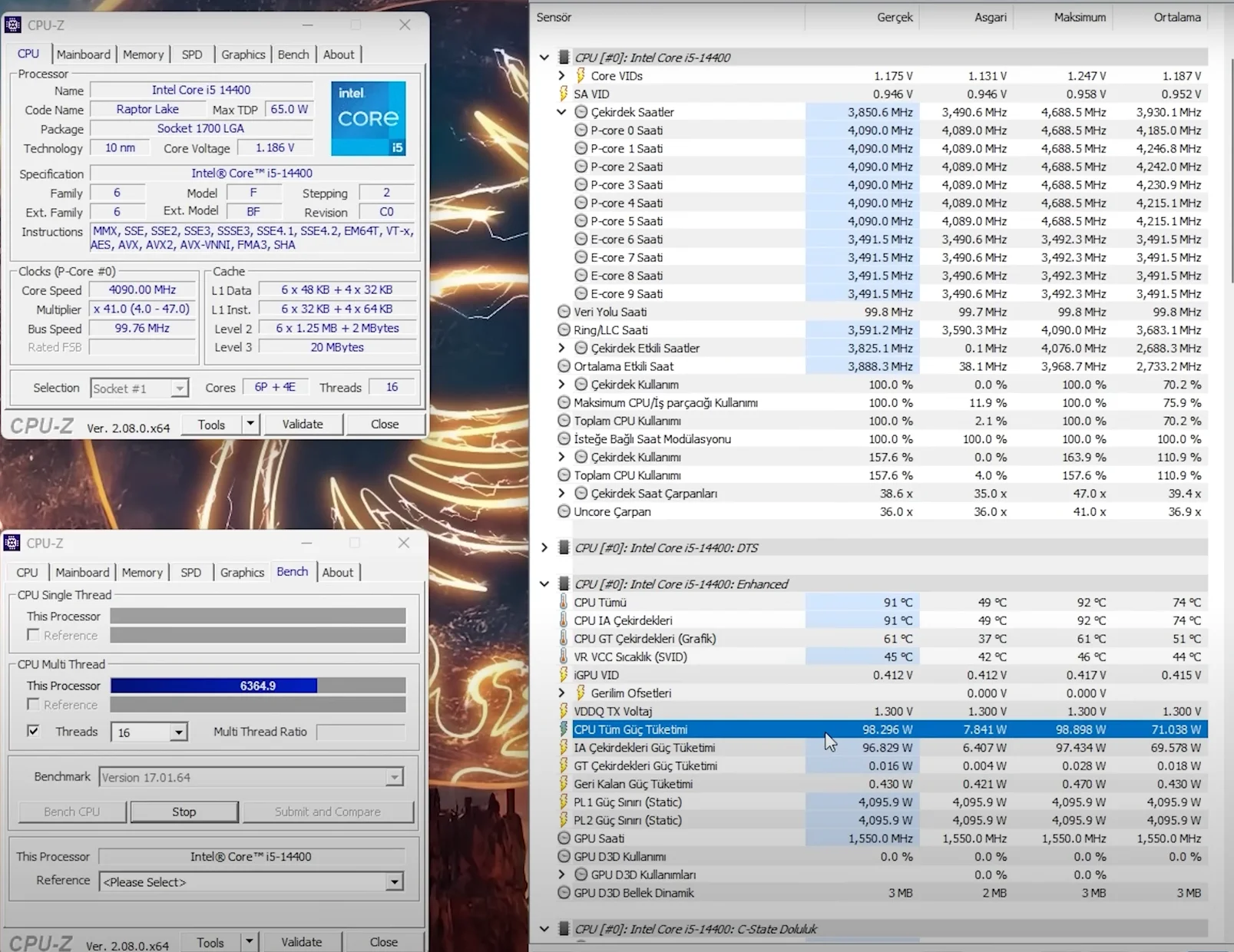This screenshot has width=1234, height=952.
Task: Enable the Multi Thread Reference checkbox
Action: pos(33,704)
